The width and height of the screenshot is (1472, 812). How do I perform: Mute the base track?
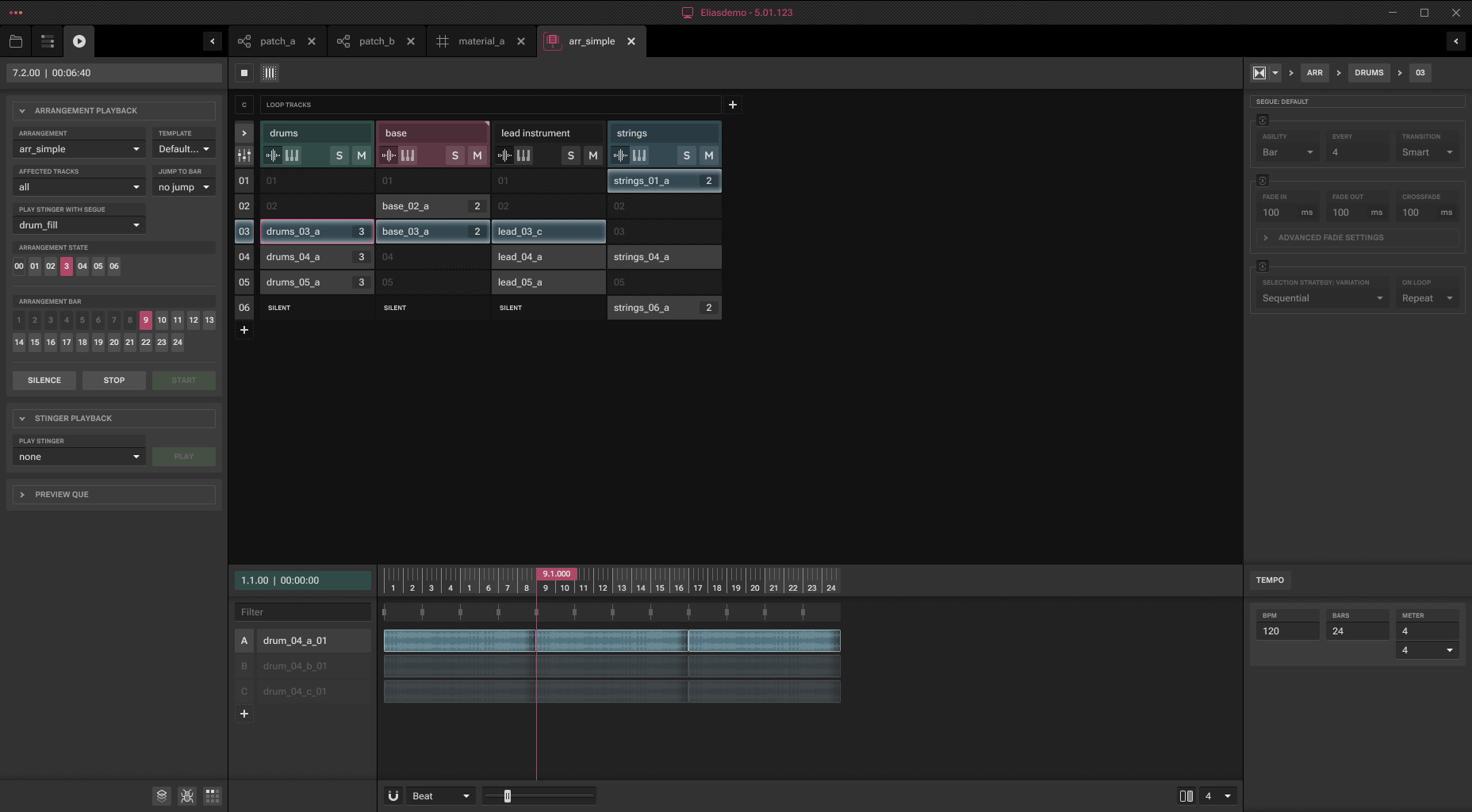[477, 155]
